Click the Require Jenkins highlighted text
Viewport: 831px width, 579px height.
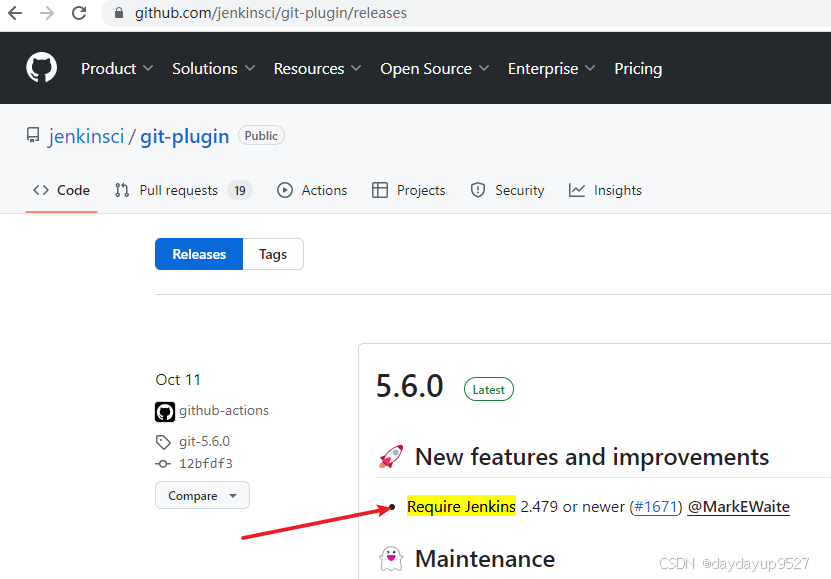point(461,506)
